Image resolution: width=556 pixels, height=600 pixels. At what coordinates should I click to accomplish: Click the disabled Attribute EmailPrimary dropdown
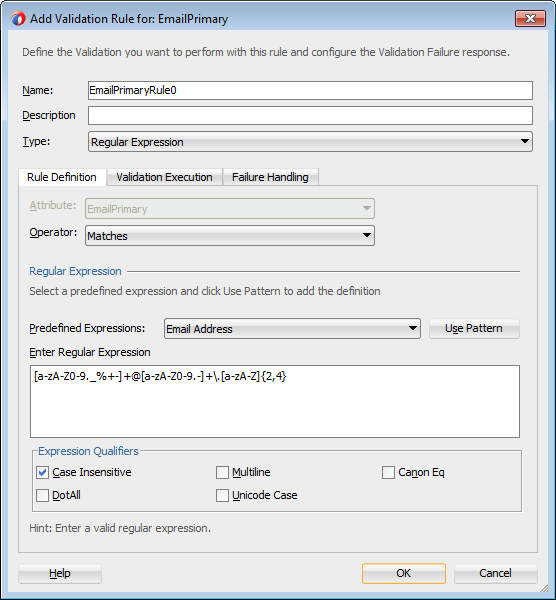click(x=230, y=209)
